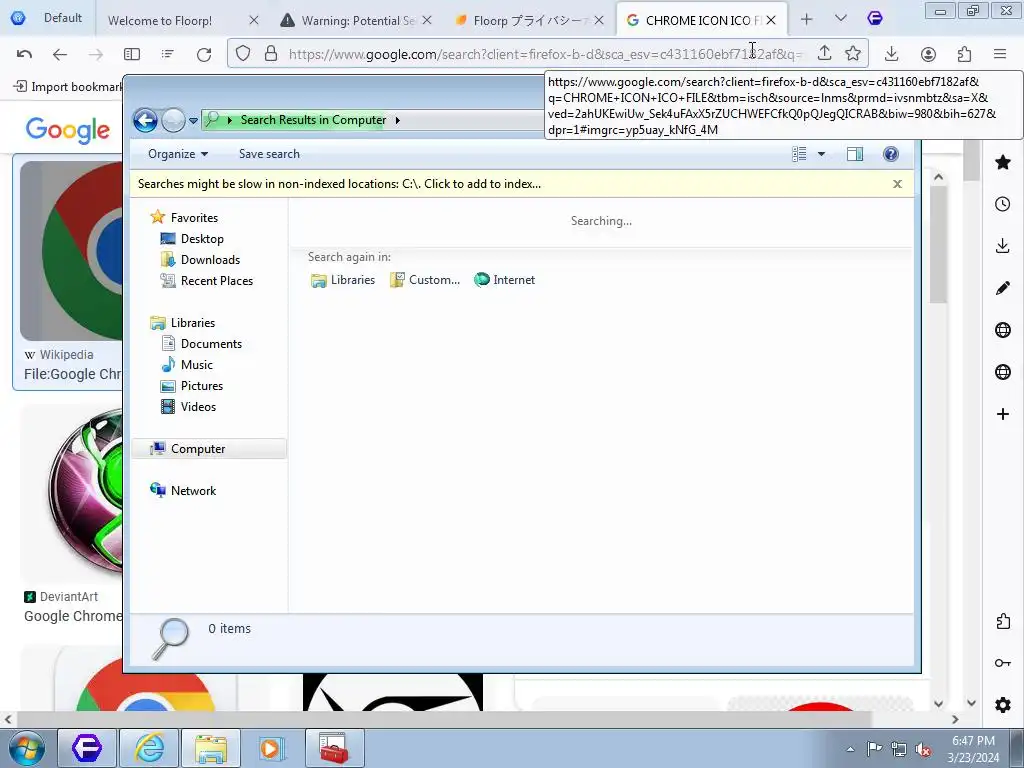Show hidden tray icons arrow
The height and width of the screenshot is (768, 1024).
tap(850, 750)
